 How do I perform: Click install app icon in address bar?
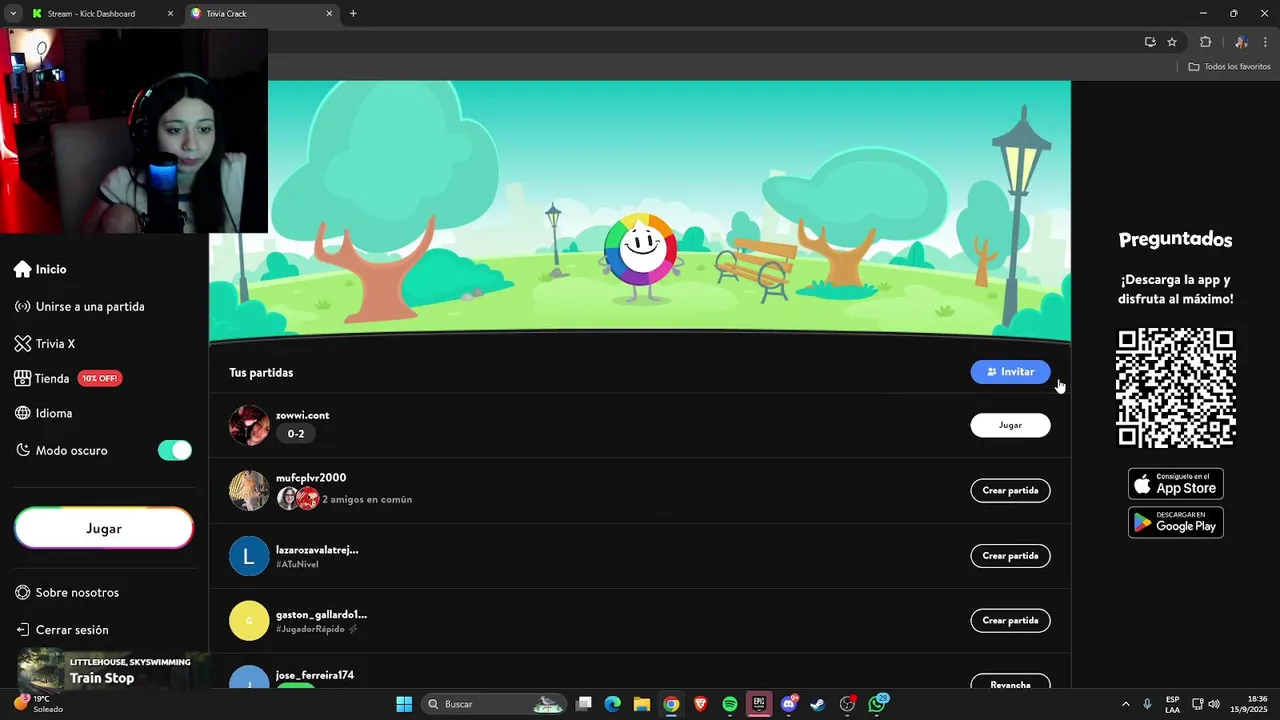1150,42
